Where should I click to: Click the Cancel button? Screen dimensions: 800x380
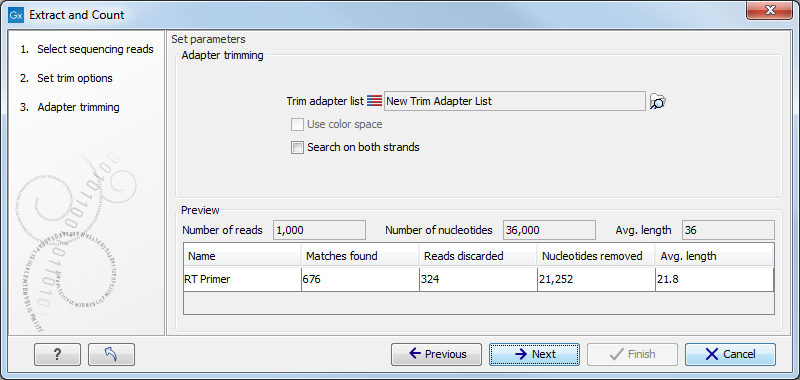tap(730, 354)
